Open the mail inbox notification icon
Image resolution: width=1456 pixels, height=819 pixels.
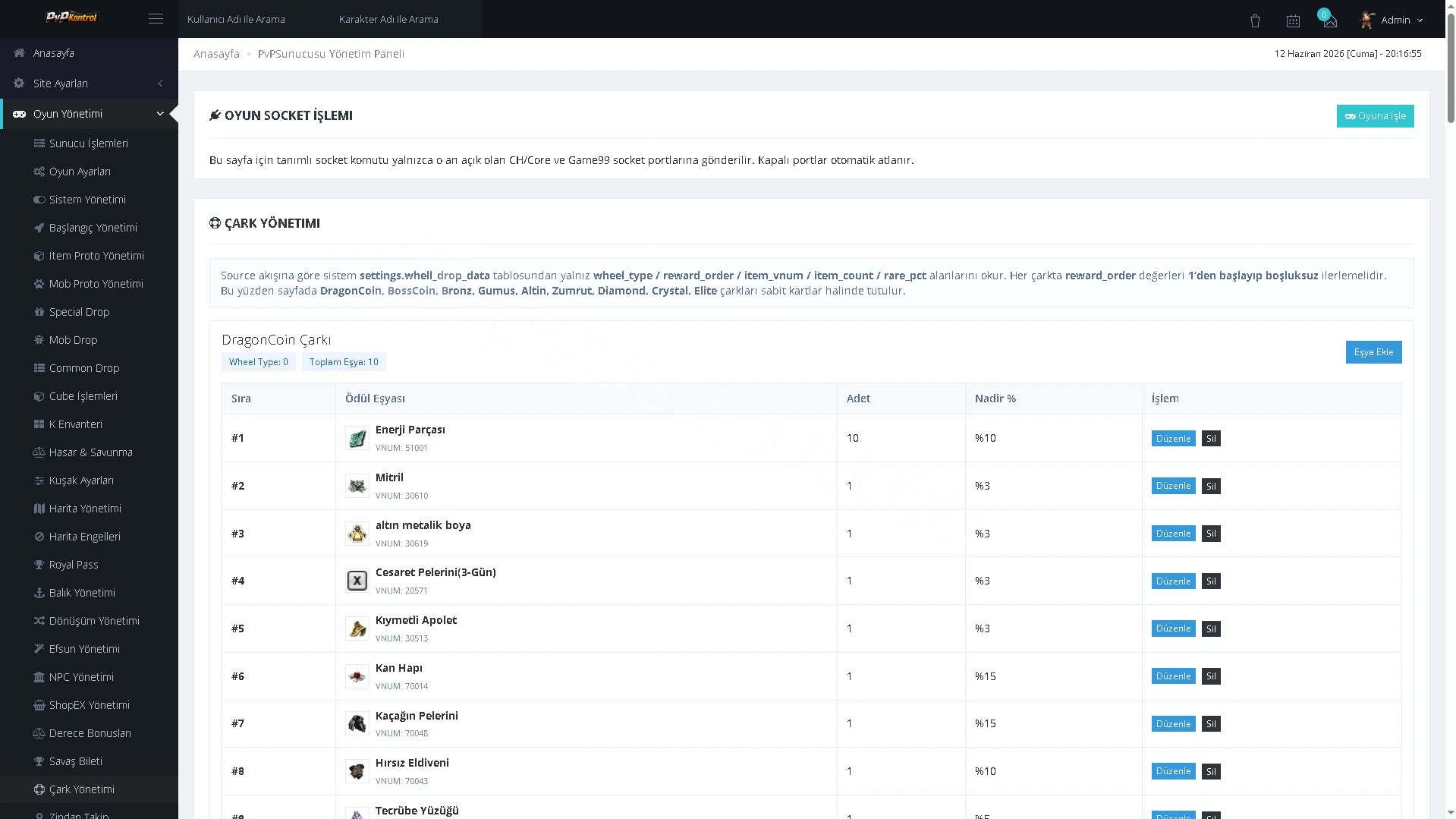(x=1329, y=21)
